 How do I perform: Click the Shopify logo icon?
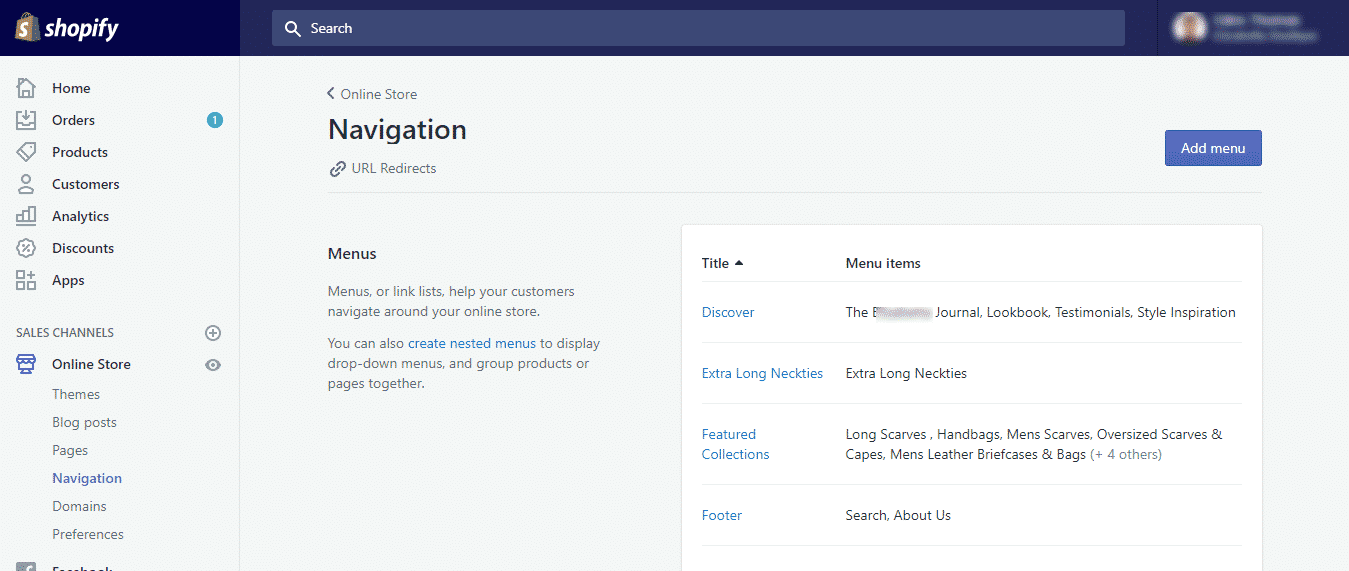[26, 28]
